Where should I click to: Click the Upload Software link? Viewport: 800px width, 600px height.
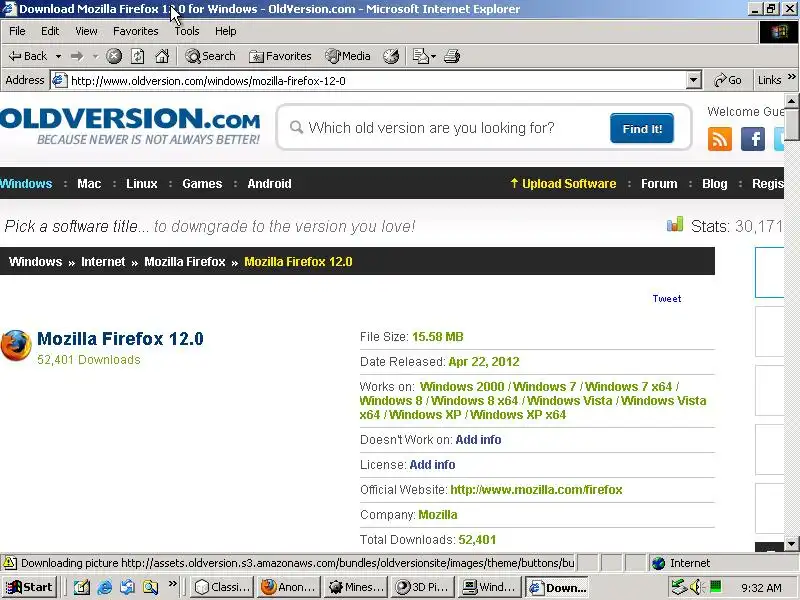563,184
